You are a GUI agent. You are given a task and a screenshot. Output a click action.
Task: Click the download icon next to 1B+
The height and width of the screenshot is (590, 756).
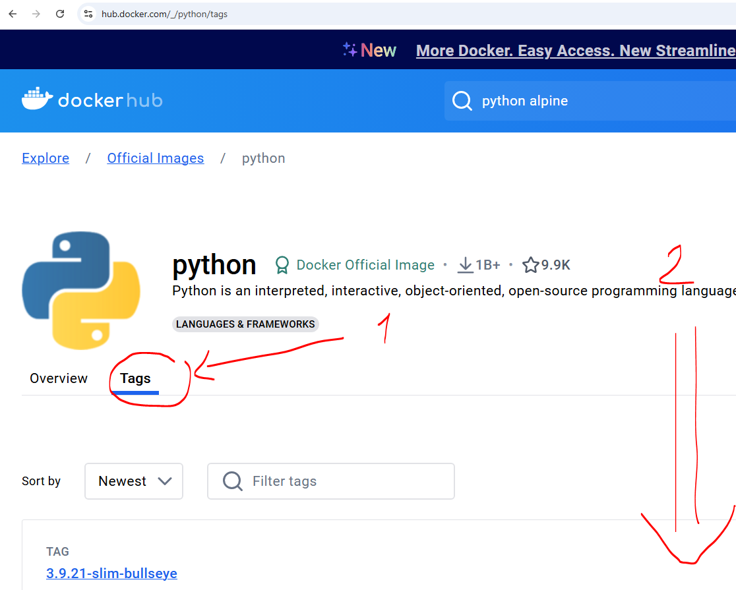pos(465,265)
